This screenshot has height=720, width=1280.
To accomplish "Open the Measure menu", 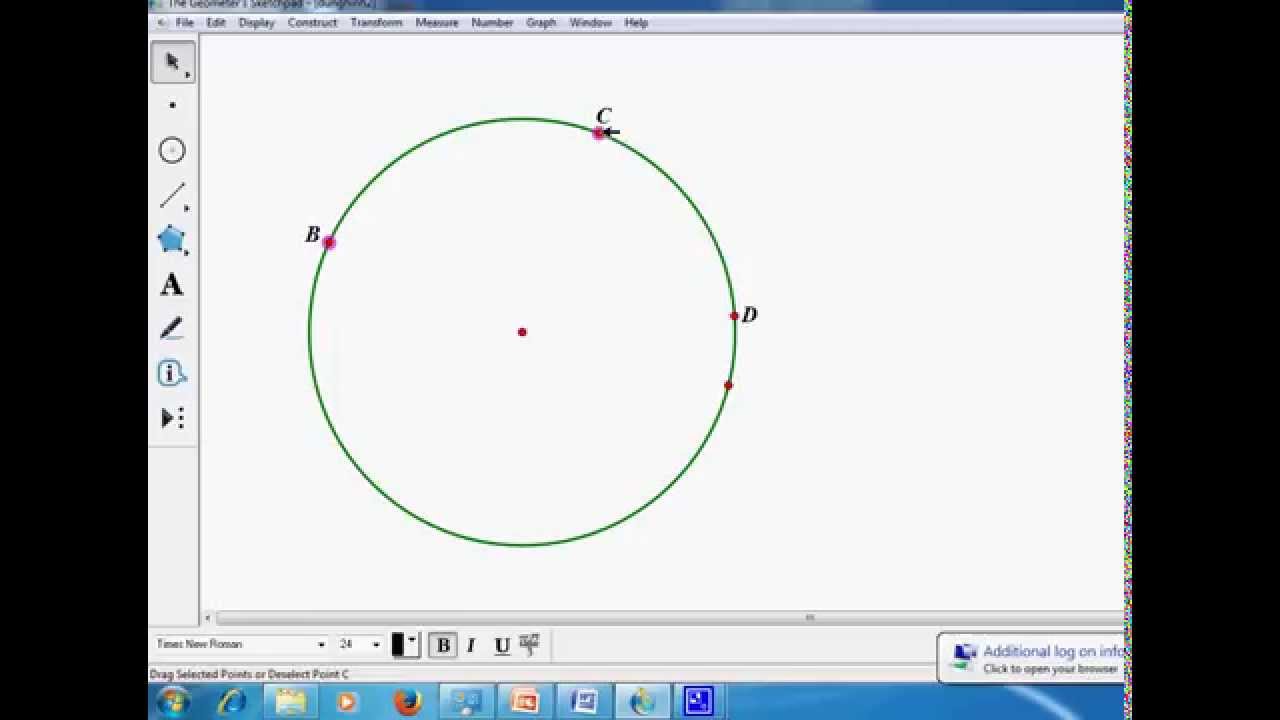I will tap(437, 23).
